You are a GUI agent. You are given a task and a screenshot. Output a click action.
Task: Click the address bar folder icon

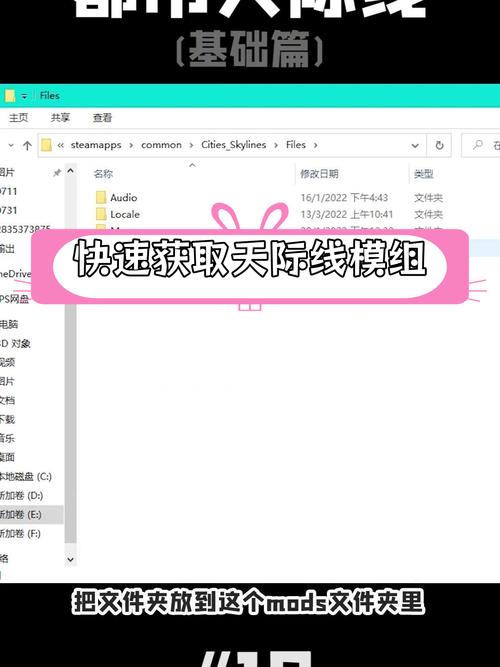coord(46,145)
